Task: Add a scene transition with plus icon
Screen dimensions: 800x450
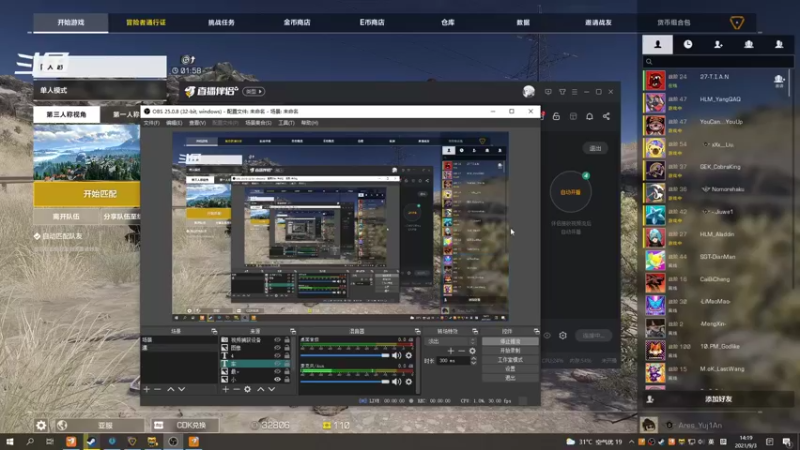Action: click(x=451, y=351)
